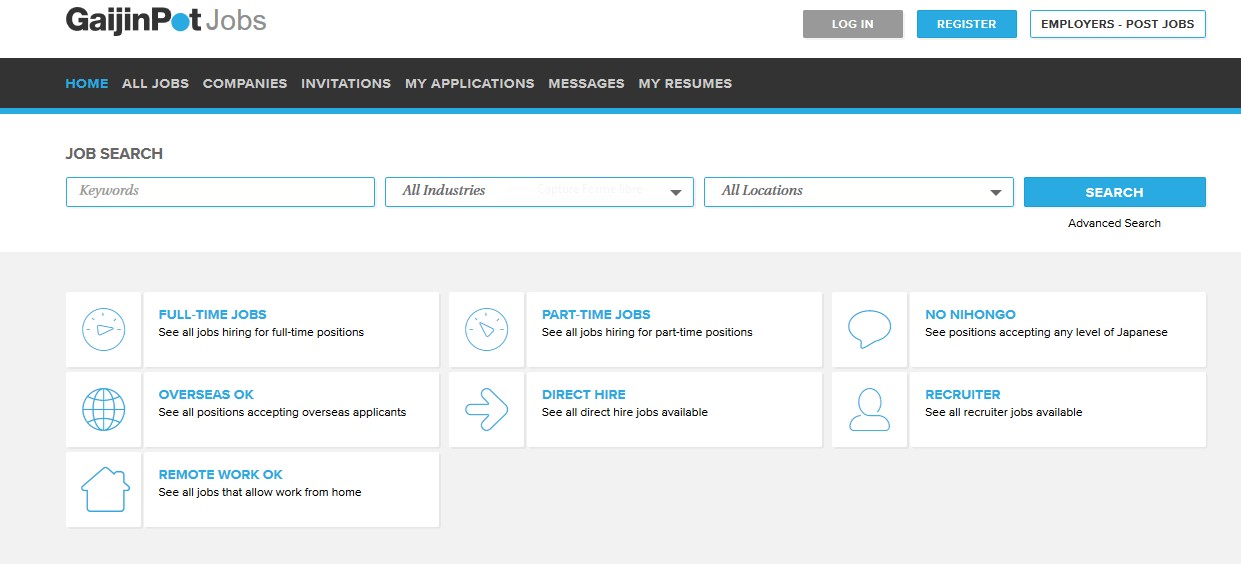Click the Recruiter person icon
The height and width of the screenshot is (564, 1241).
pyautogui.click(x=869, y=410)
